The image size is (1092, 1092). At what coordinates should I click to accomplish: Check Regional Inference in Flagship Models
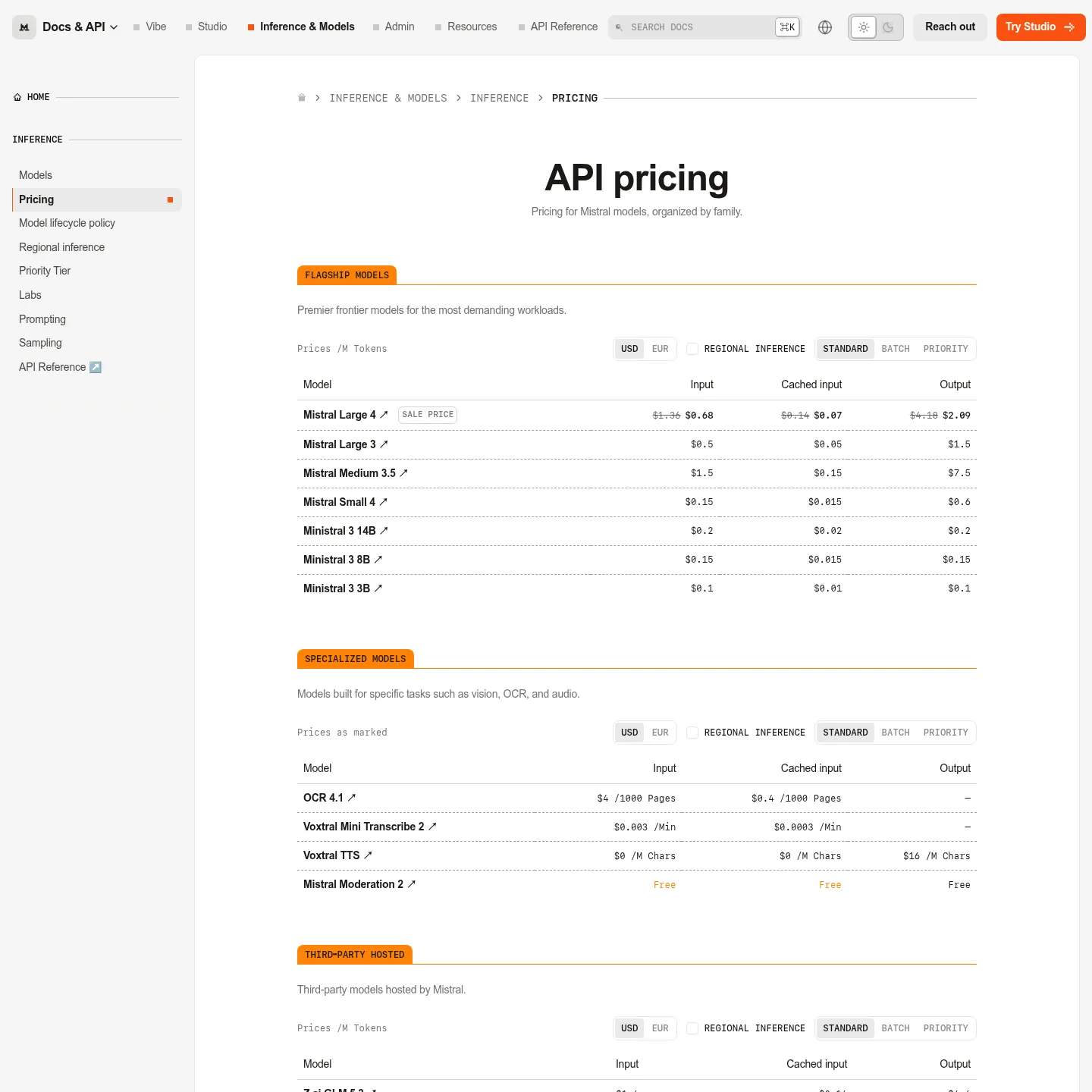(x=692, y=349)
